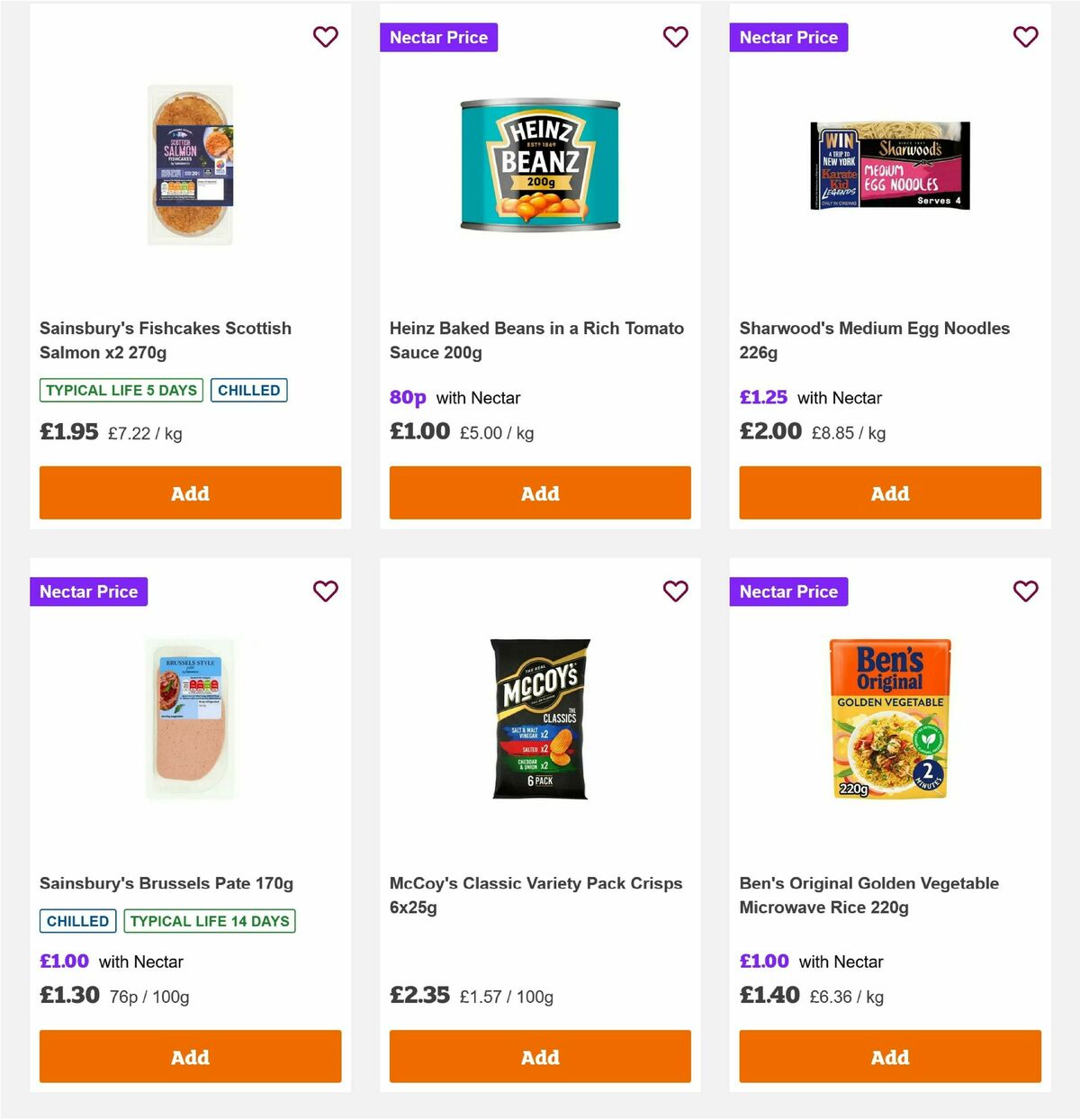
Task: Add Heinz Baked Beans to basket
Action: coord(540,493)
